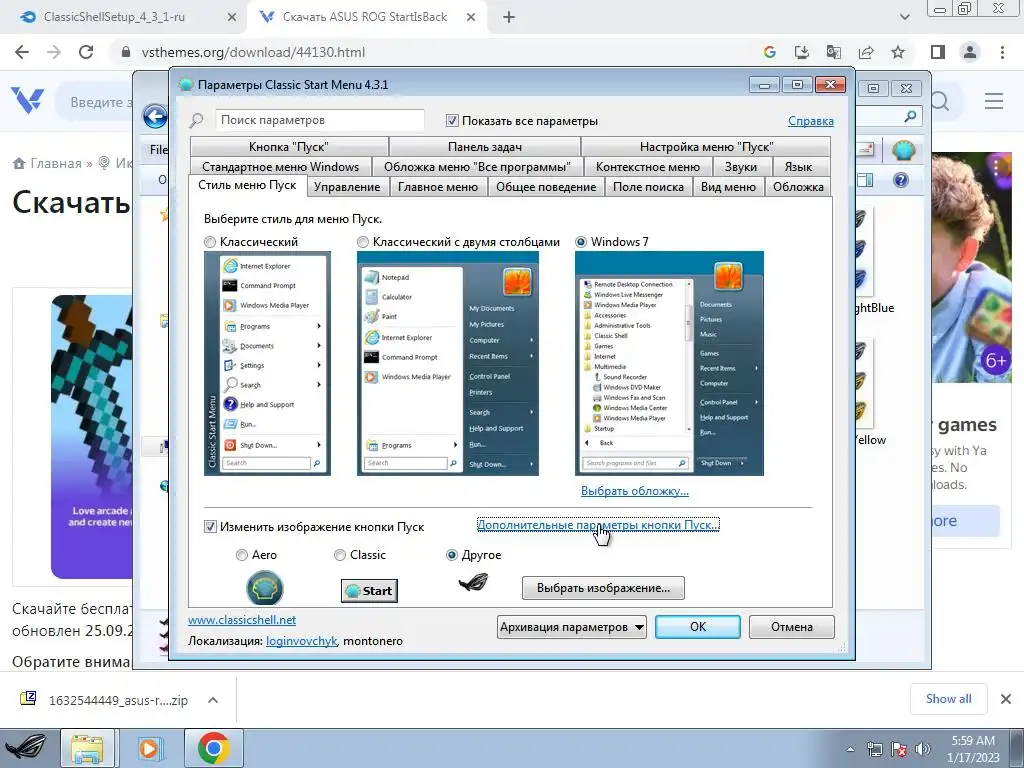Screen dimensions: 1024x768
Task: Click the OK button
Action: pos(697,627)
